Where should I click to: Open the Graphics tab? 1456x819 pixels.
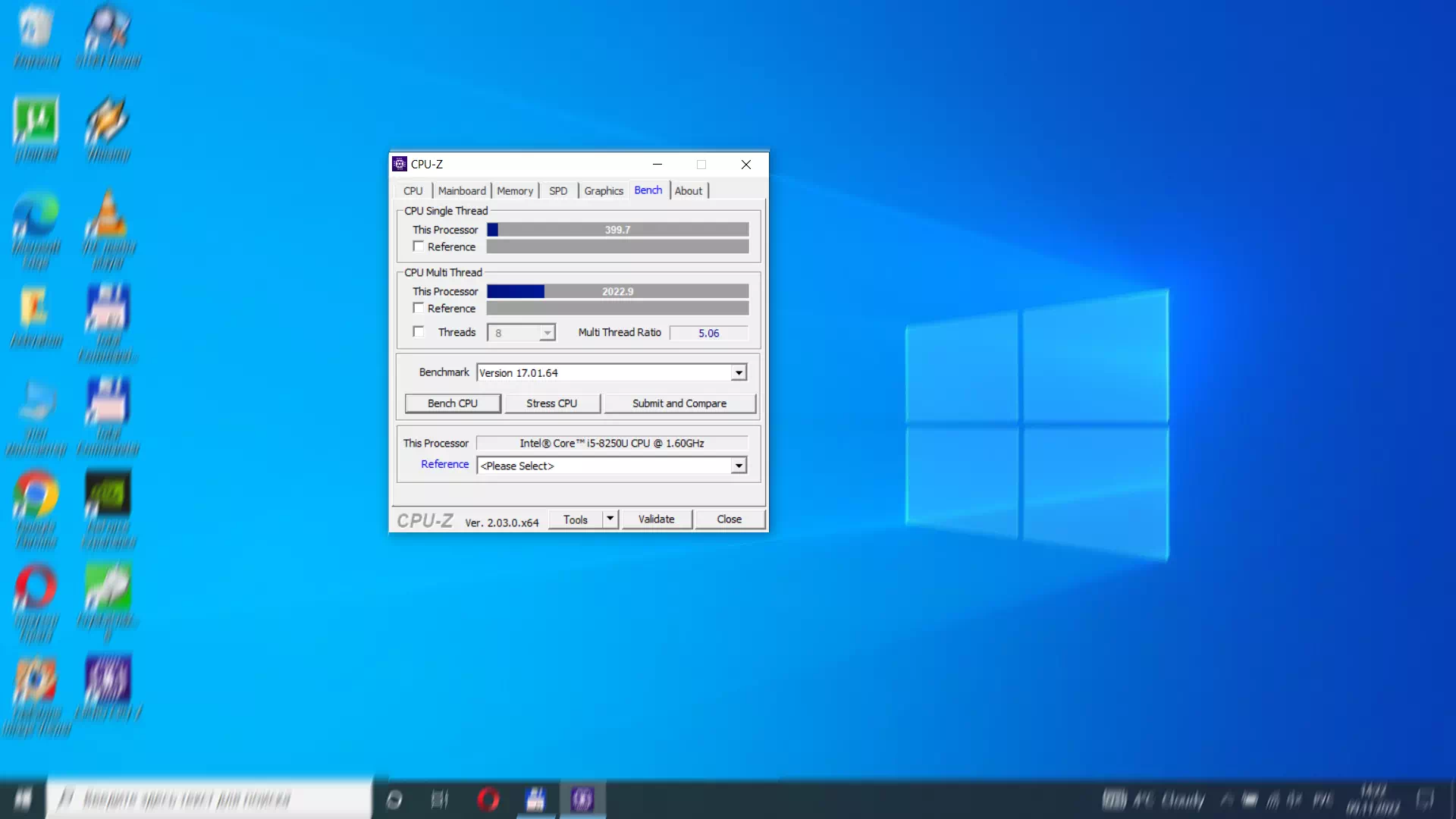click(603, 190)
